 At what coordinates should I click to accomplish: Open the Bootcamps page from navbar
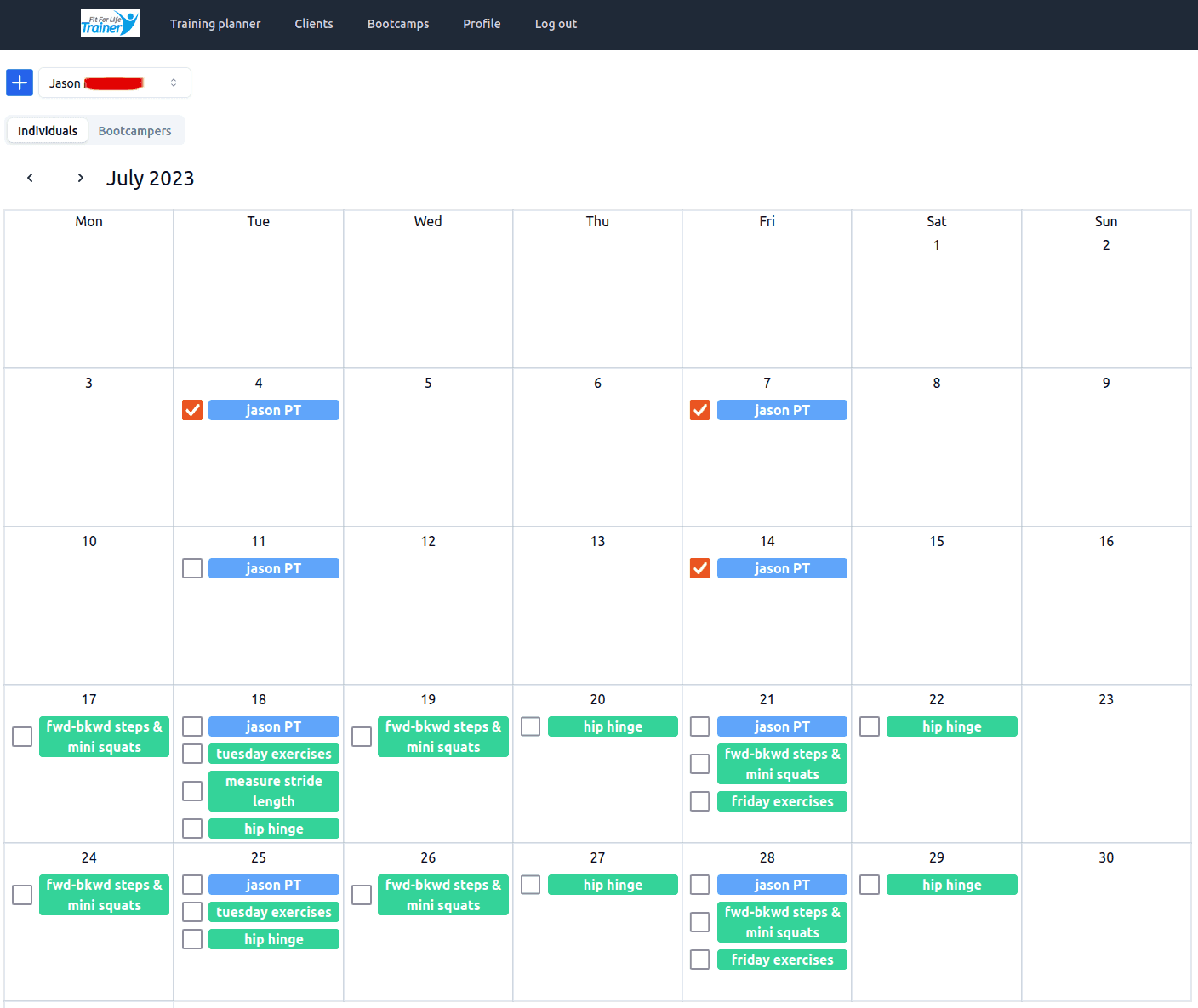(x=398, y=24)
